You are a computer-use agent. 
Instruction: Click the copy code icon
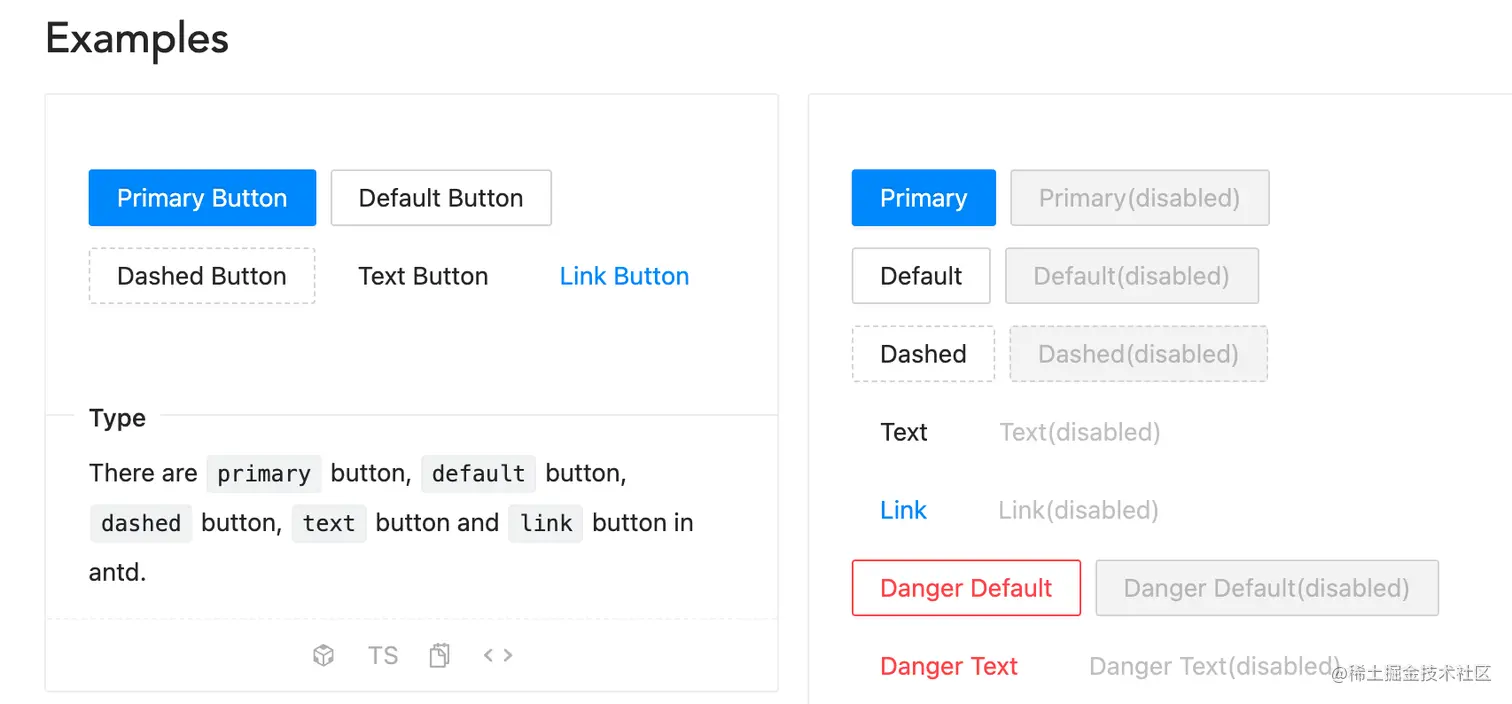click(x=439, y=655)
